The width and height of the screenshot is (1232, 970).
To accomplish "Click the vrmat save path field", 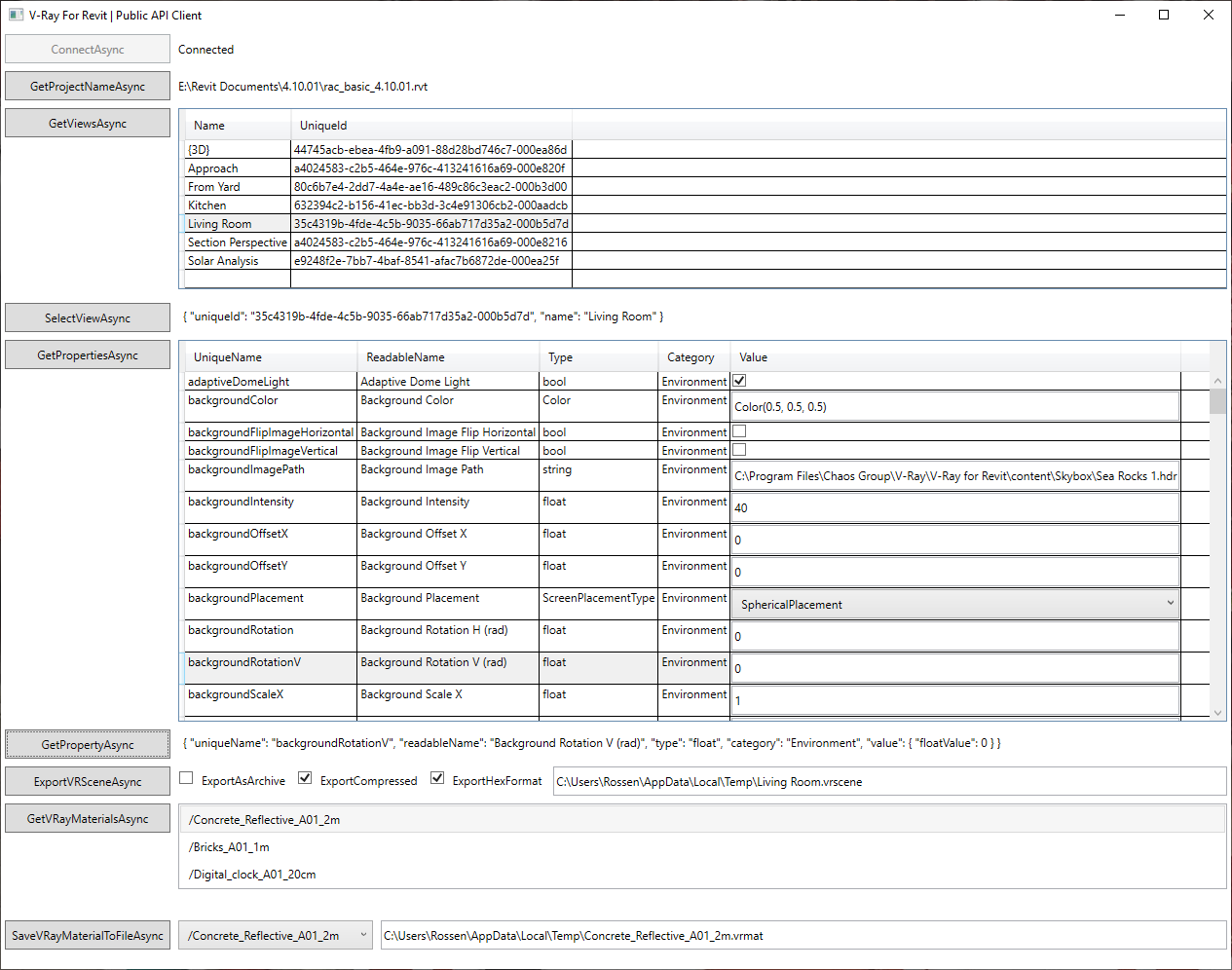I will [803, 936].
